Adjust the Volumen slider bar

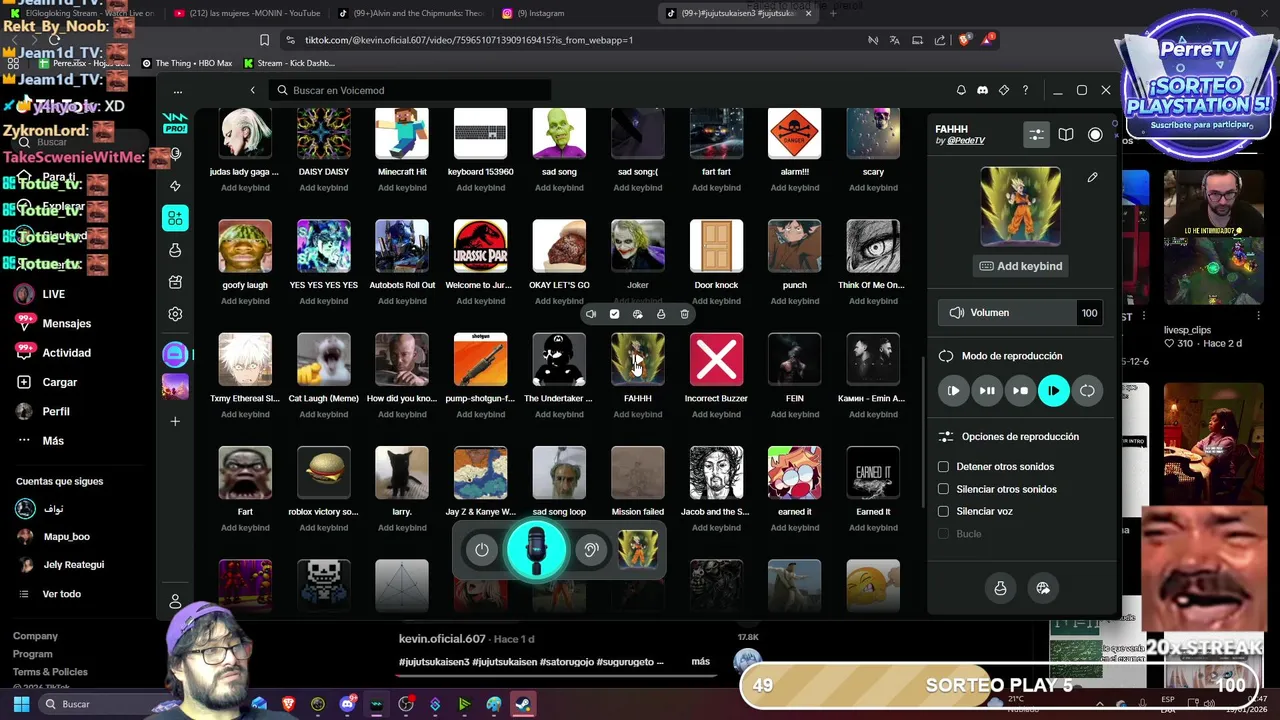[x=1007, y=313]
